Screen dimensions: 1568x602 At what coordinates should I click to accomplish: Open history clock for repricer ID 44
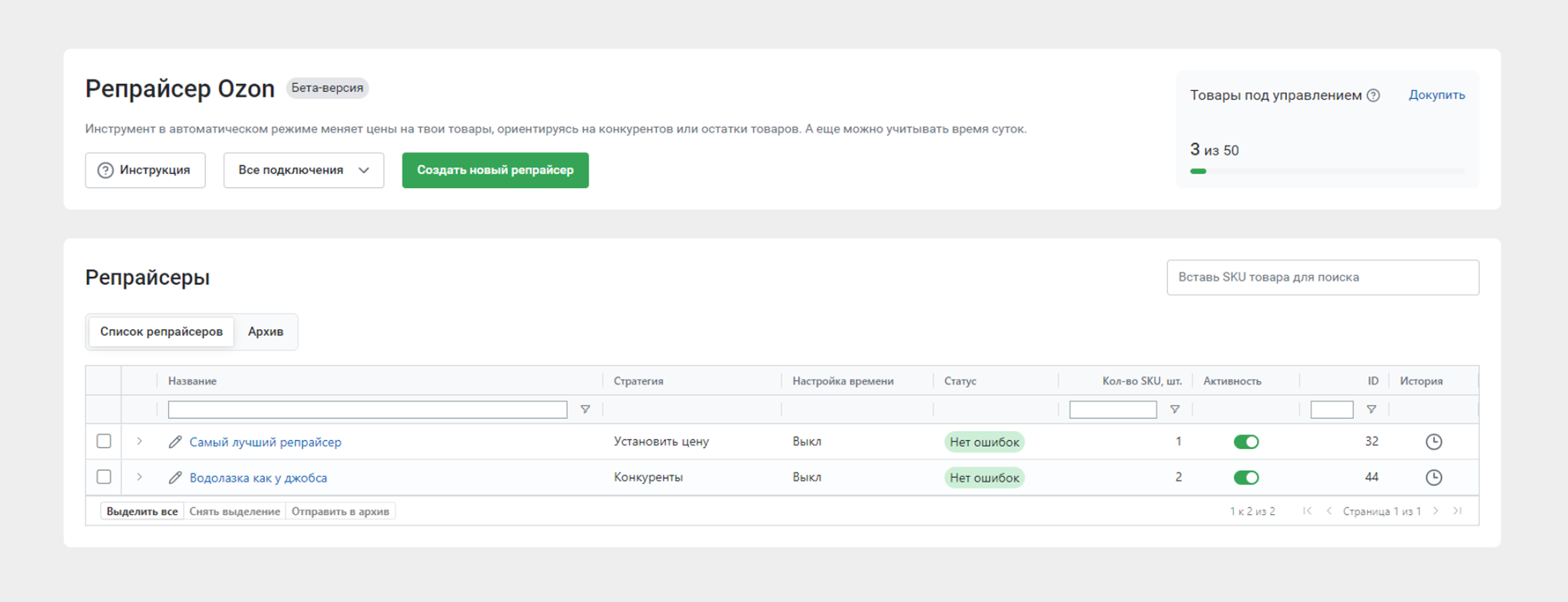(x=1433, y=478)
